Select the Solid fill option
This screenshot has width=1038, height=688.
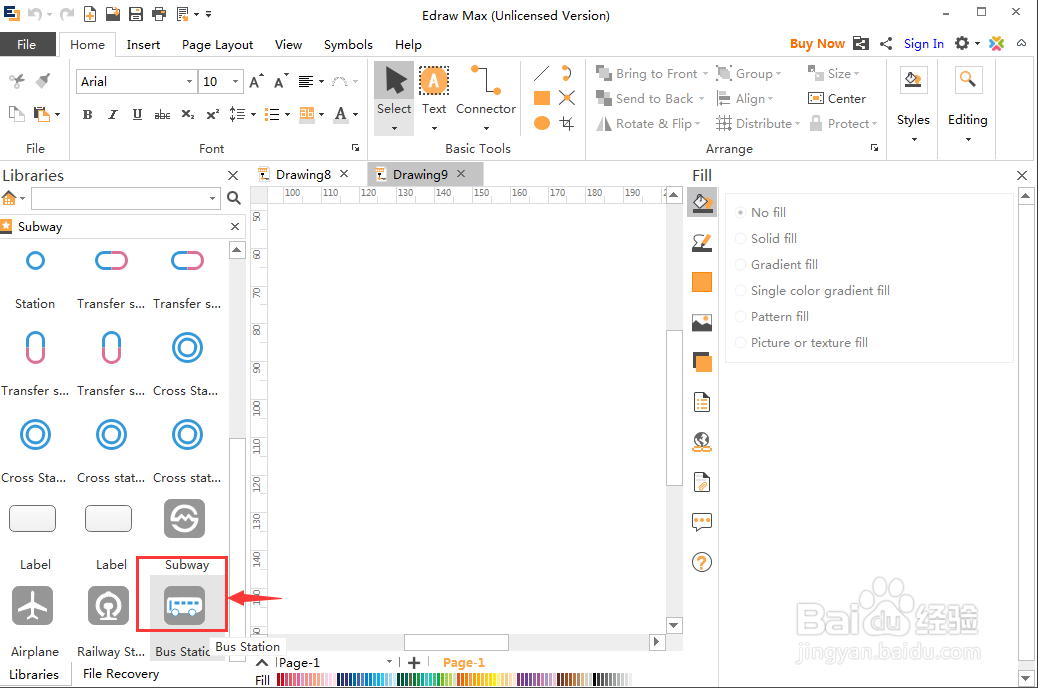(x=767, y=238)
